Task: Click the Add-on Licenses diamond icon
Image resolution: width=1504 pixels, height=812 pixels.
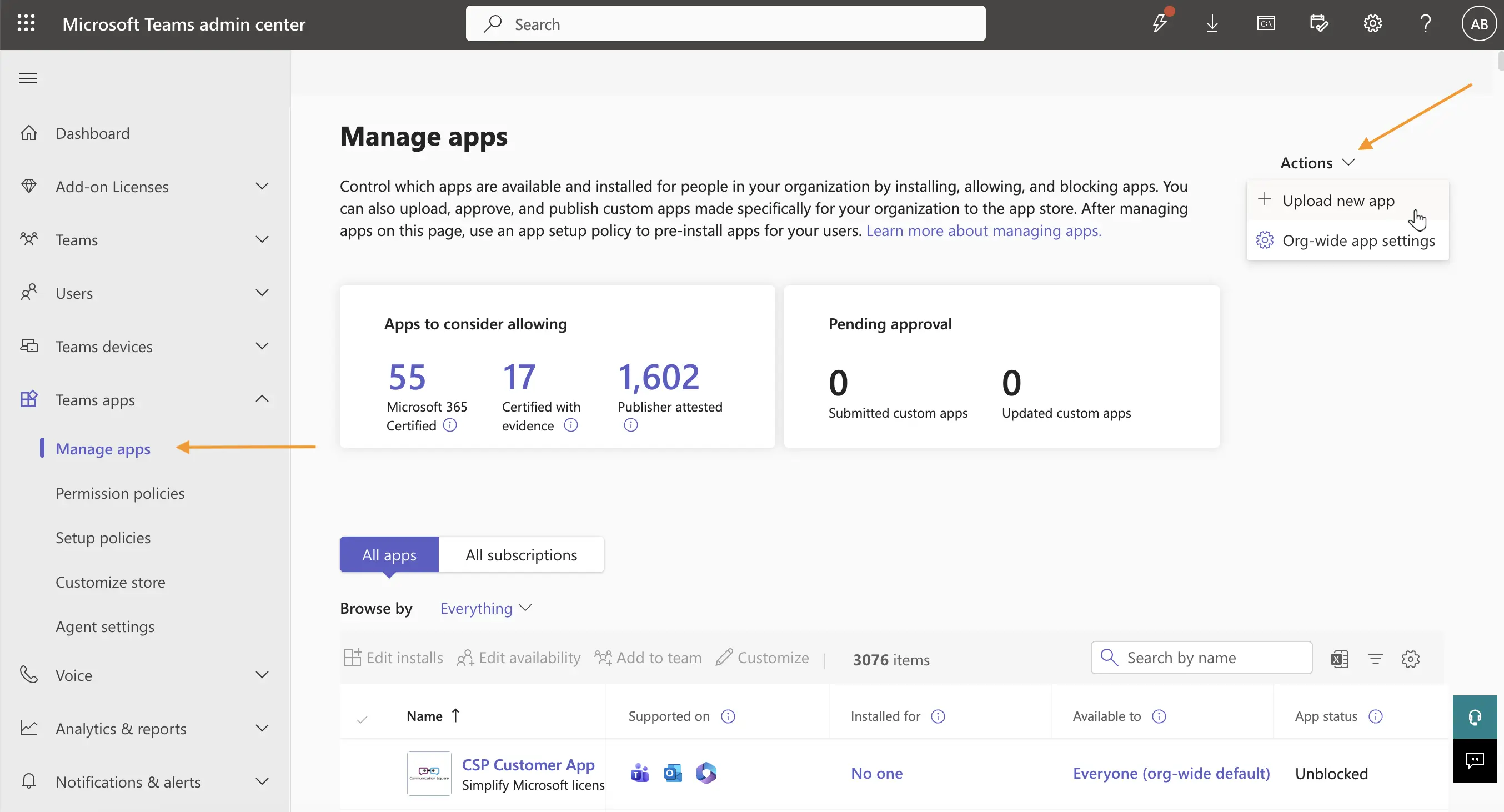Action: [29, 186]
